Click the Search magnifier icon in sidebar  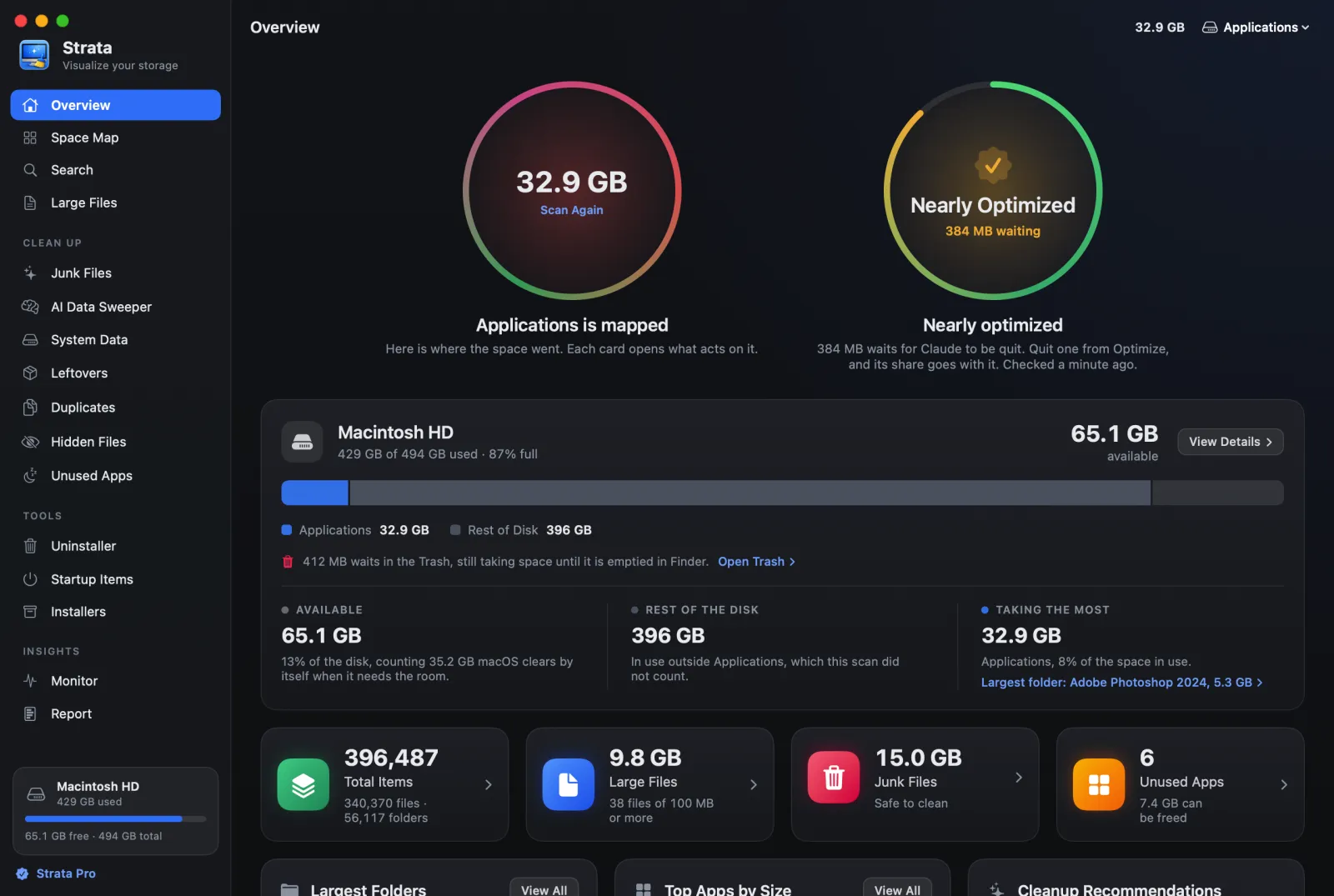pyautogui.click(x=30, y=170)
